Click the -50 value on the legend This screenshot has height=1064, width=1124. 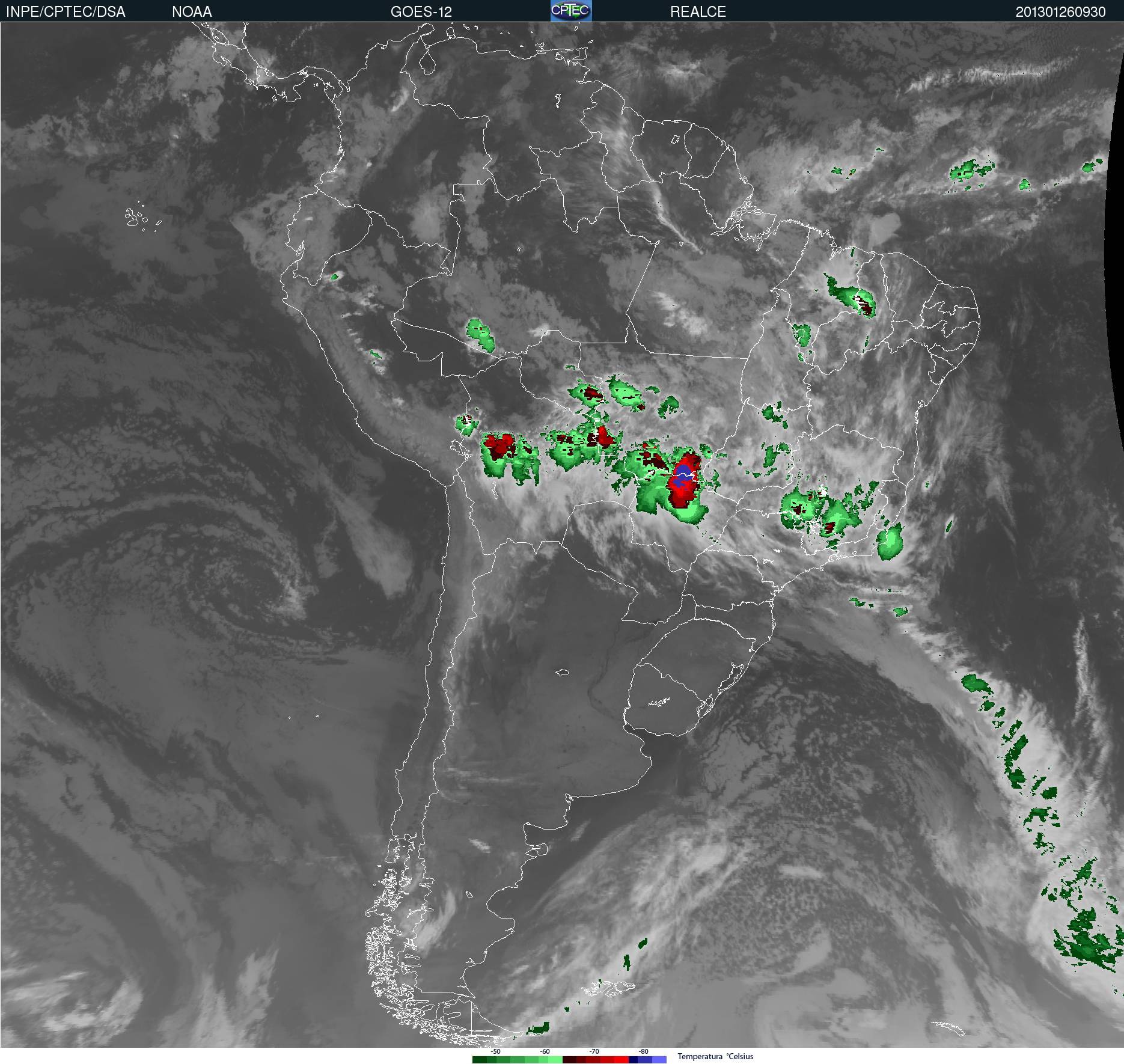coord(495,1051)
